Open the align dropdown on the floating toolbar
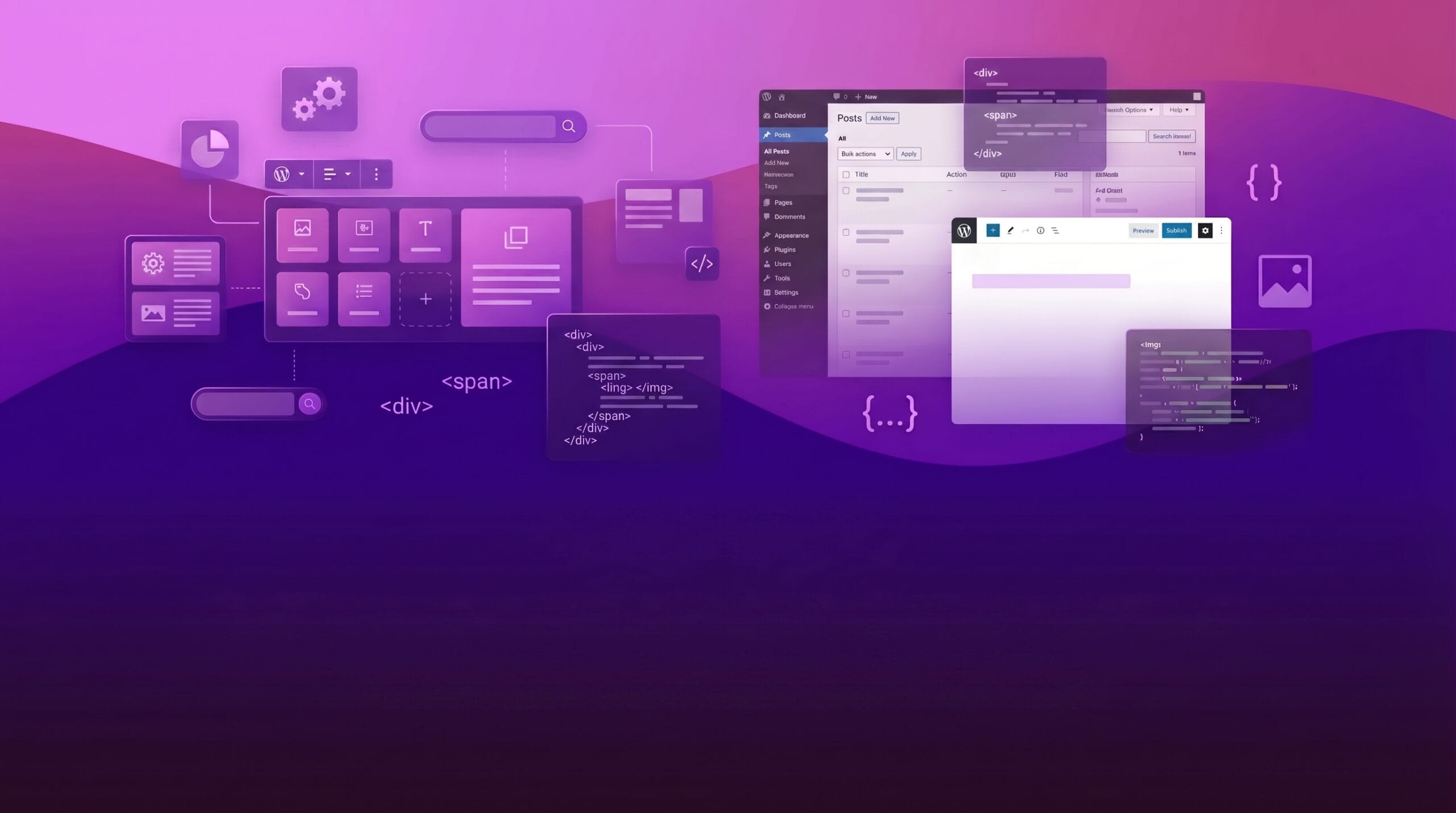 (x=337, y=174)
